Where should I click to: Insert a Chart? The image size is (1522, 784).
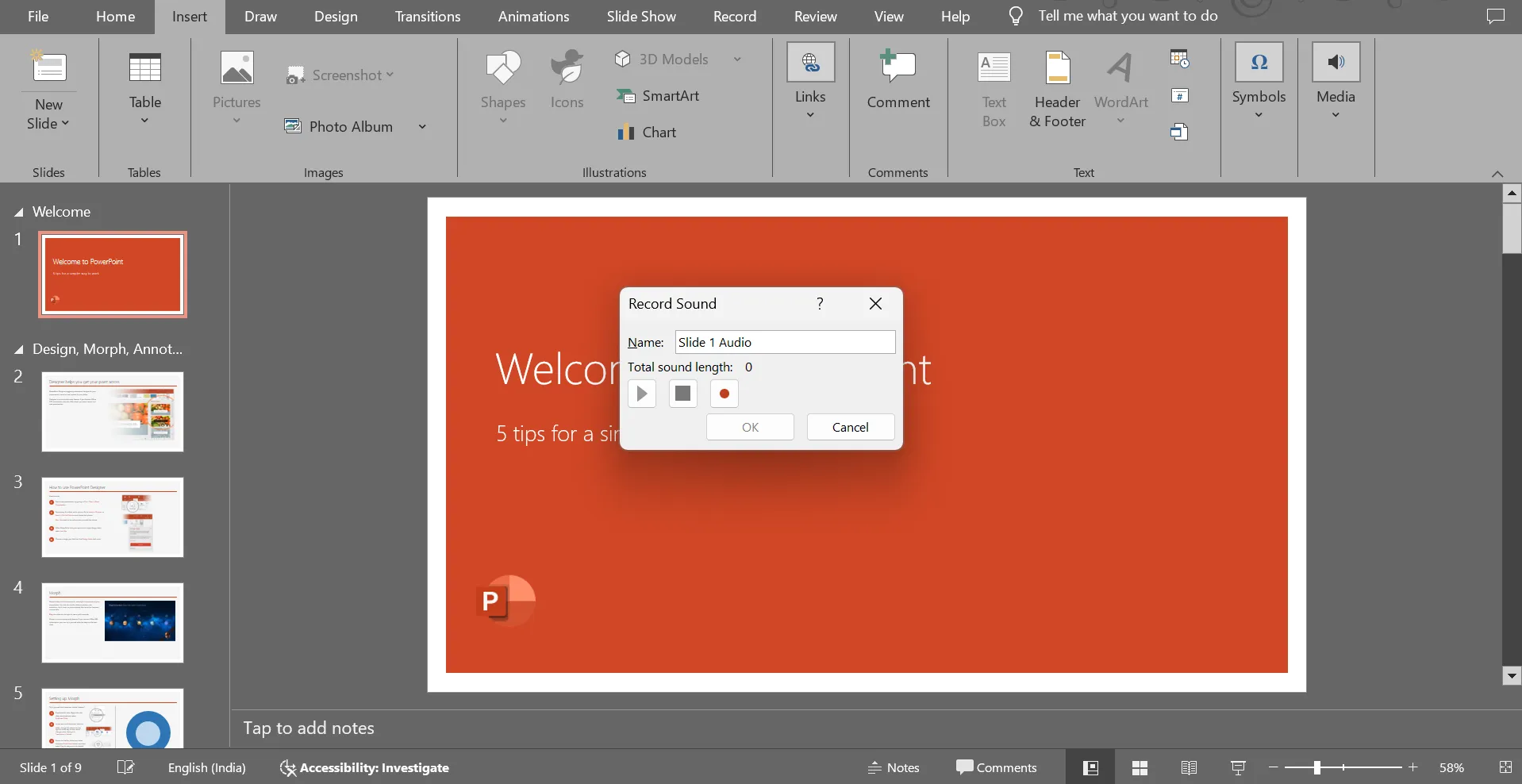coord(647,133)
